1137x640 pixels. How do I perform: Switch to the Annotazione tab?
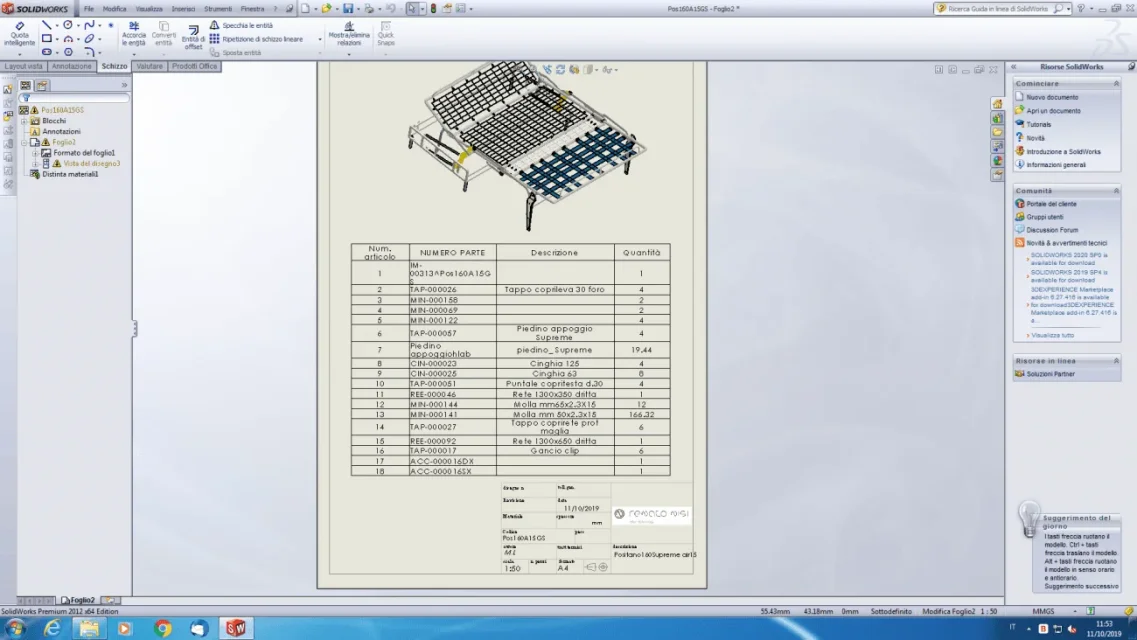tap(71, 66)
